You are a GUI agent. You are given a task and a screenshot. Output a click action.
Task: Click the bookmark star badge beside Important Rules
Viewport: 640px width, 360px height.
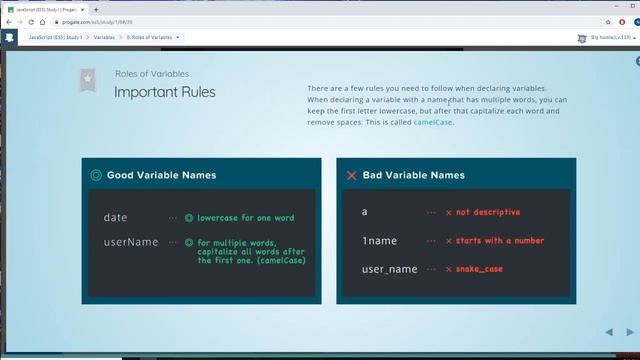click(x=88, y=80)
